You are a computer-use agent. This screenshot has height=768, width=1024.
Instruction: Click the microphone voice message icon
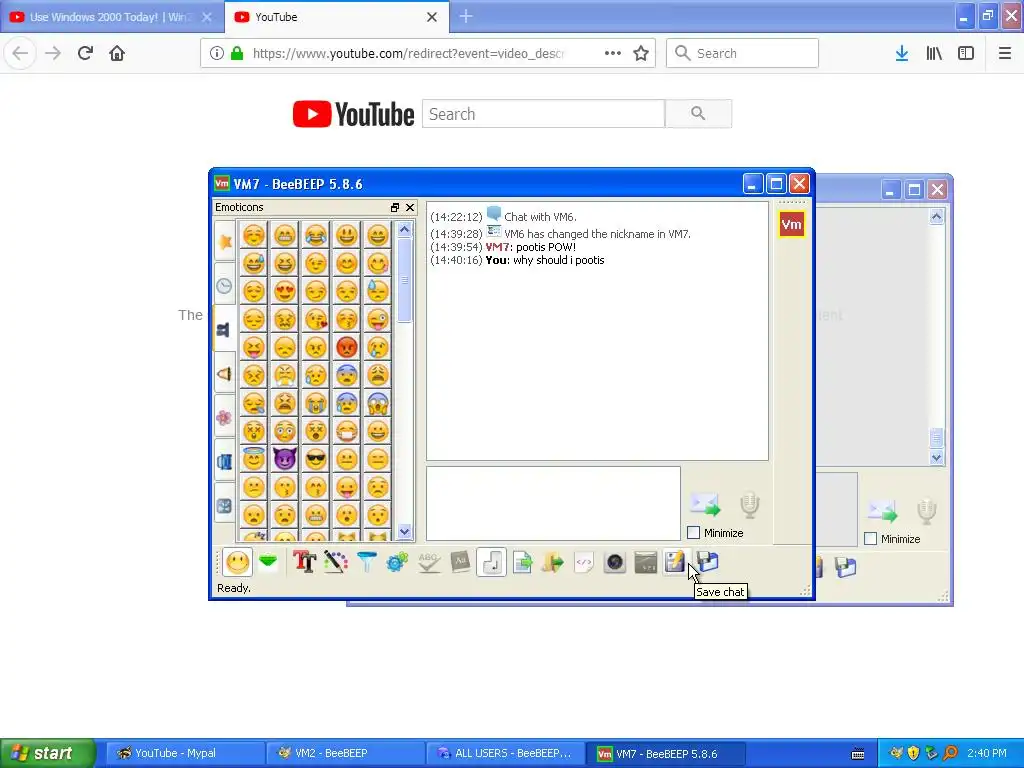coord(750,505)
